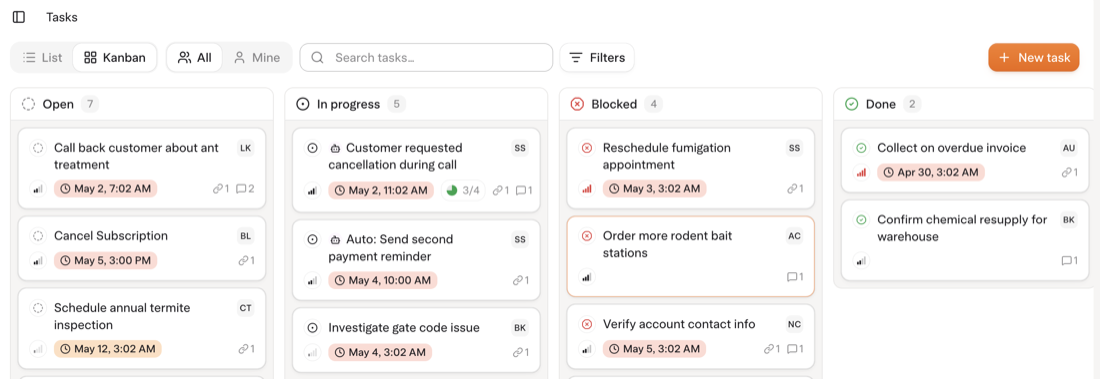Screen dimensions: 1100x379
Task: Toggle status of Call back customer task
Action: [x=39, y=148]
